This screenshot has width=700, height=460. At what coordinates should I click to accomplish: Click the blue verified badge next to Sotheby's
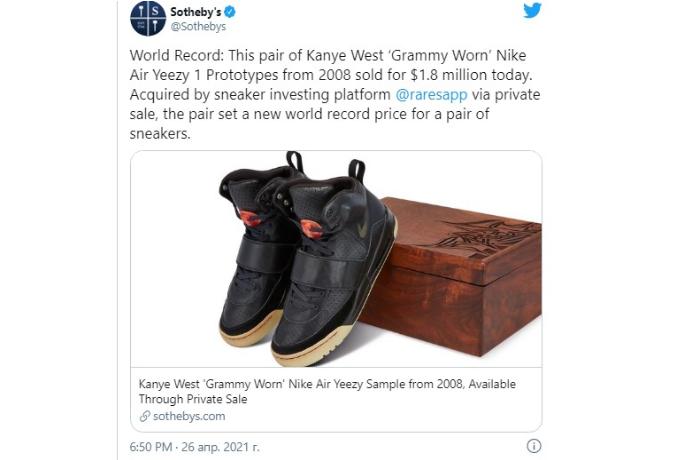point(230,12)
